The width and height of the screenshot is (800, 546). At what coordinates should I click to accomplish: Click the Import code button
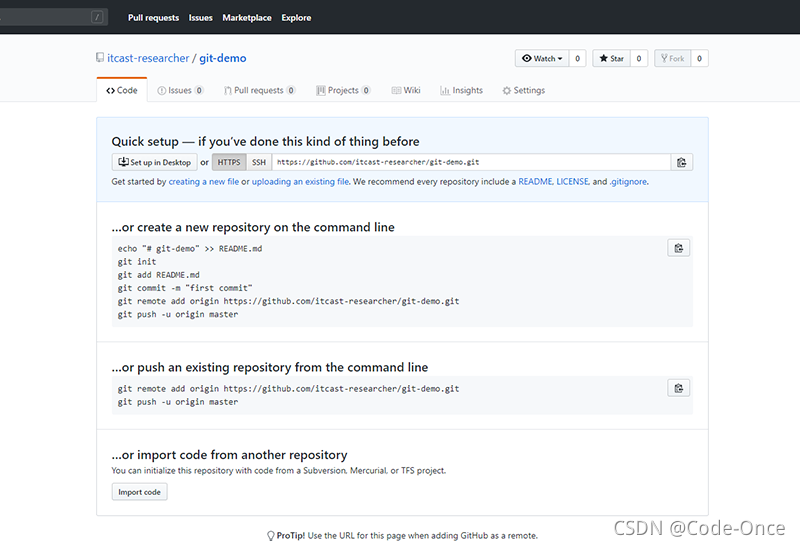pos(139,492)
